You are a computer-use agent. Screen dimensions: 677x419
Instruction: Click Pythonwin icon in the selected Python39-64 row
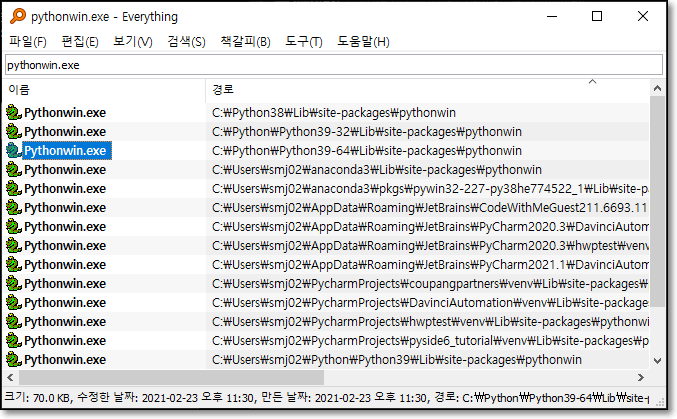click(x=14, y=150)
